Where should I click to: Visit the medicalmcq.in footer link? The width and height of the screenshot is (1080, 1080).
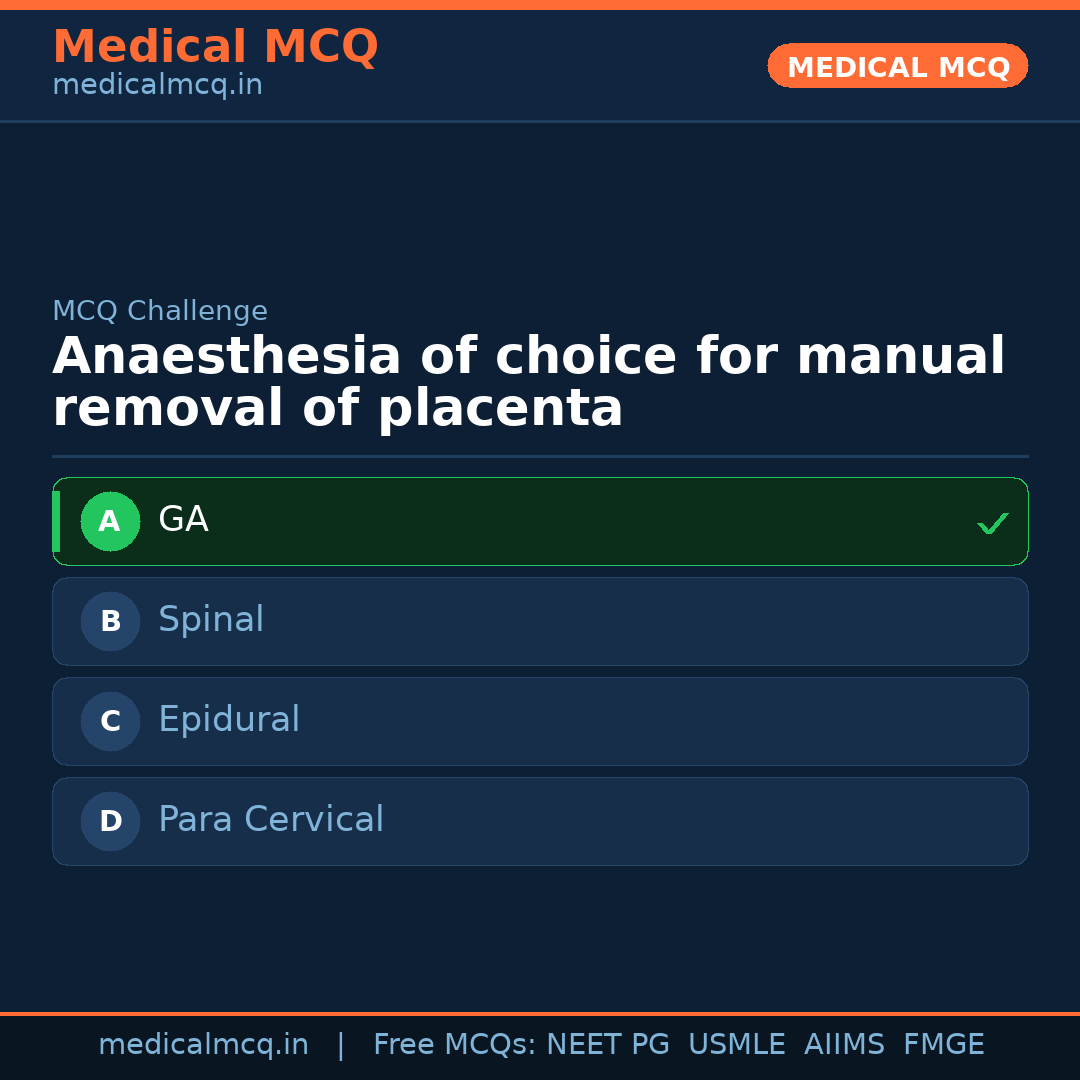coord(204,1043)
